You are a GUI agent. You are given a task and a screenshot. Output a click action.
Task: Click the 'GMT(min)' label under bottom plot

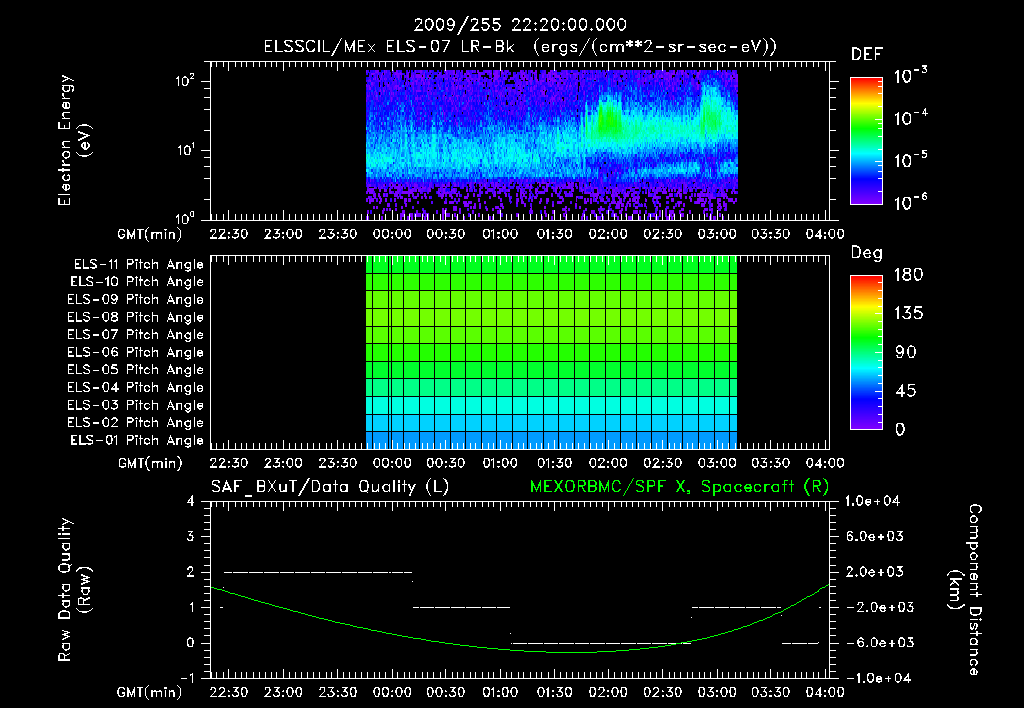point(150,692)
